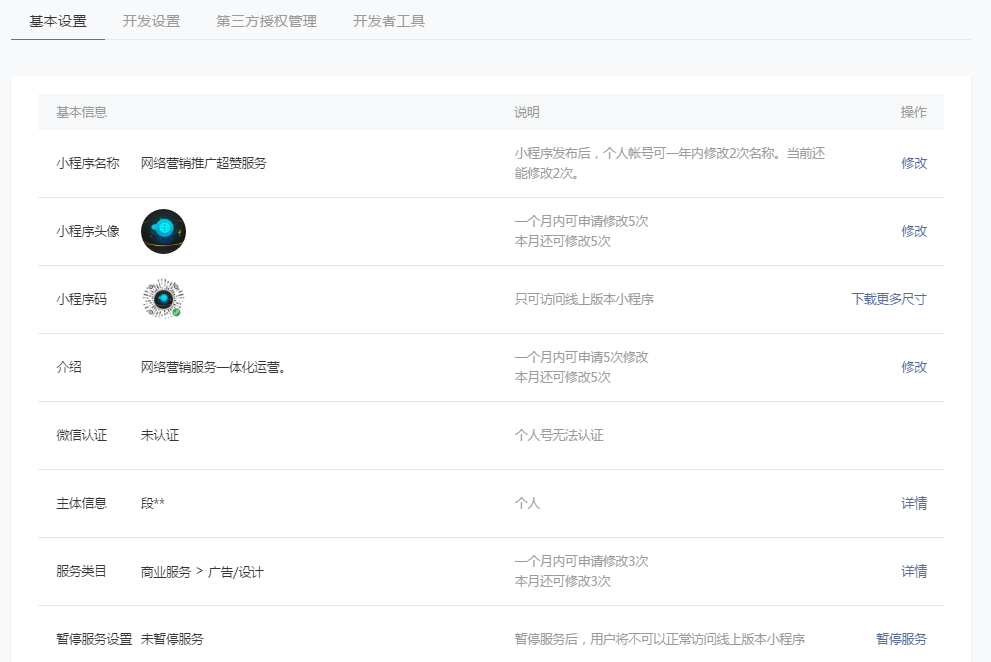The image size is (991, 662).
Task: Click the name change limit description
Action: 670,163
